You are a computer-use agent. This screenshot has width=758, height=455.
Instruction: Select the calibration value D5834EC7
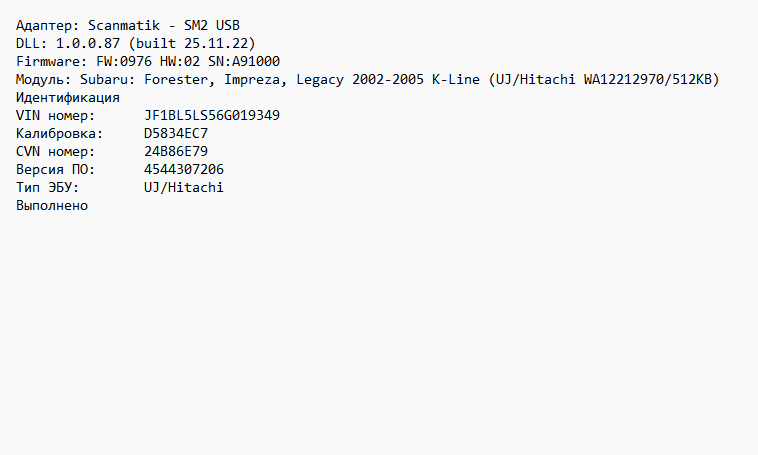click(x=176, y=134)
